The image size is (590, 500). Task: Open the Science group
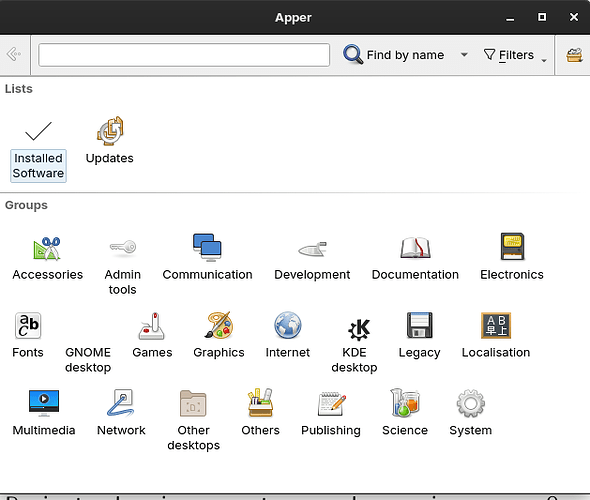click(405, 413)
